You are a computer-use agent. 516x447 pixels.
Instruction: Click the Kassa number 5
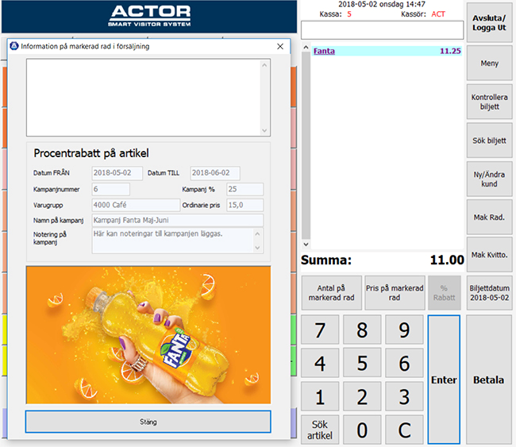[x=349, y=14]
